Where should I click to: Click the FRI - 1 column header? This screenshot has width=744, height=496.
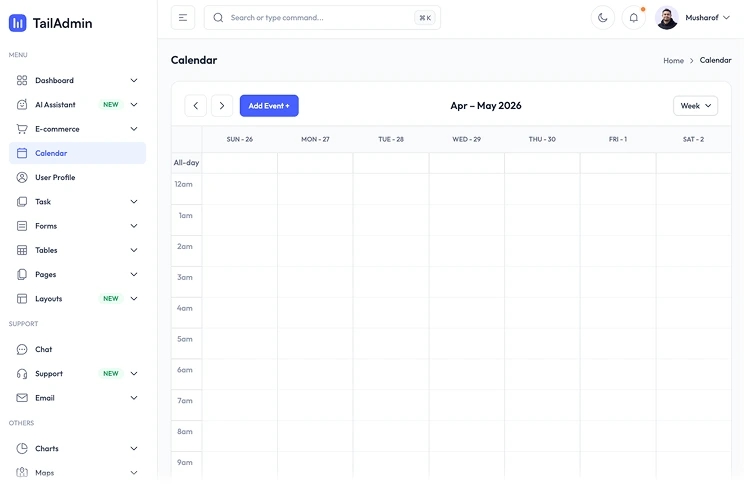click(x=618, y=139)
